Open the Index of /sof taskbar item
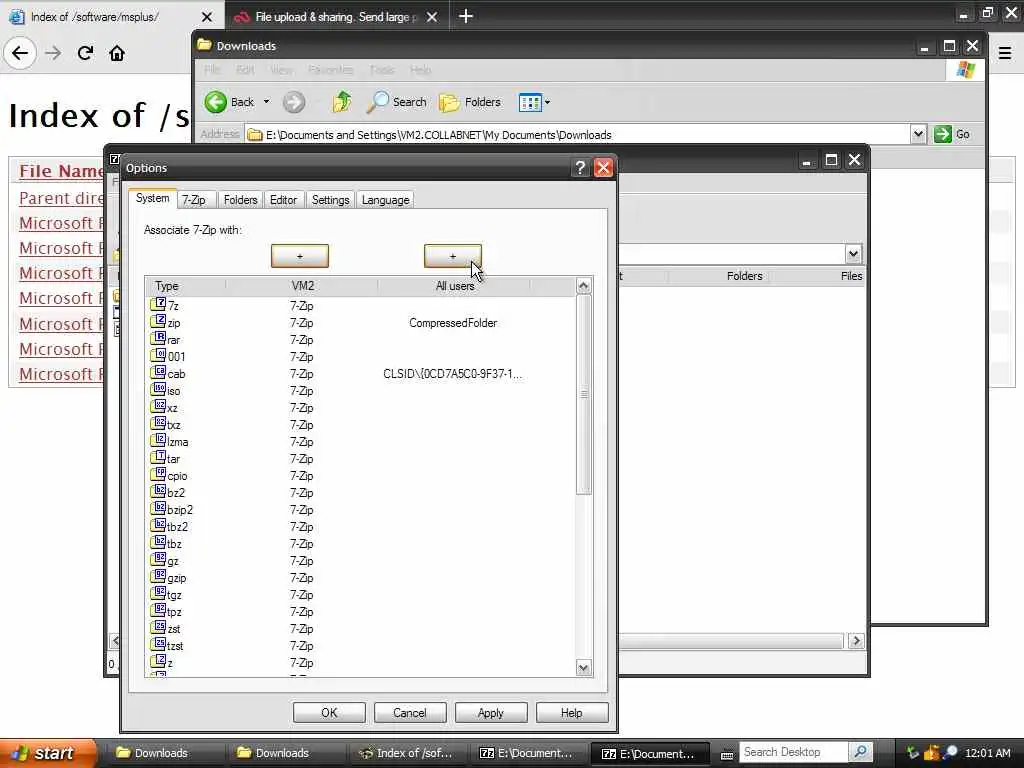Image resolution: width=1024 pixels, height=768 pixels. [406, 753]
